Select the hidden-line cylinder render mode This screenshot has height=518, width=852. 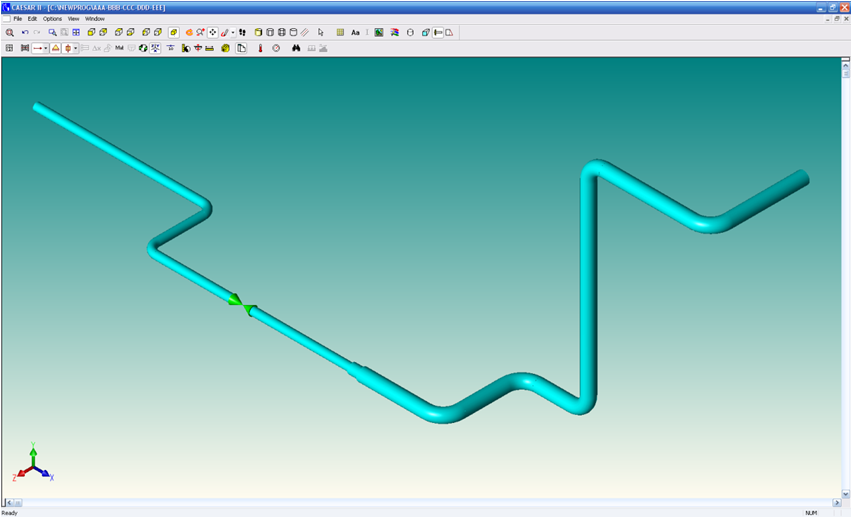pyautogui.click(x=270, y=33)
